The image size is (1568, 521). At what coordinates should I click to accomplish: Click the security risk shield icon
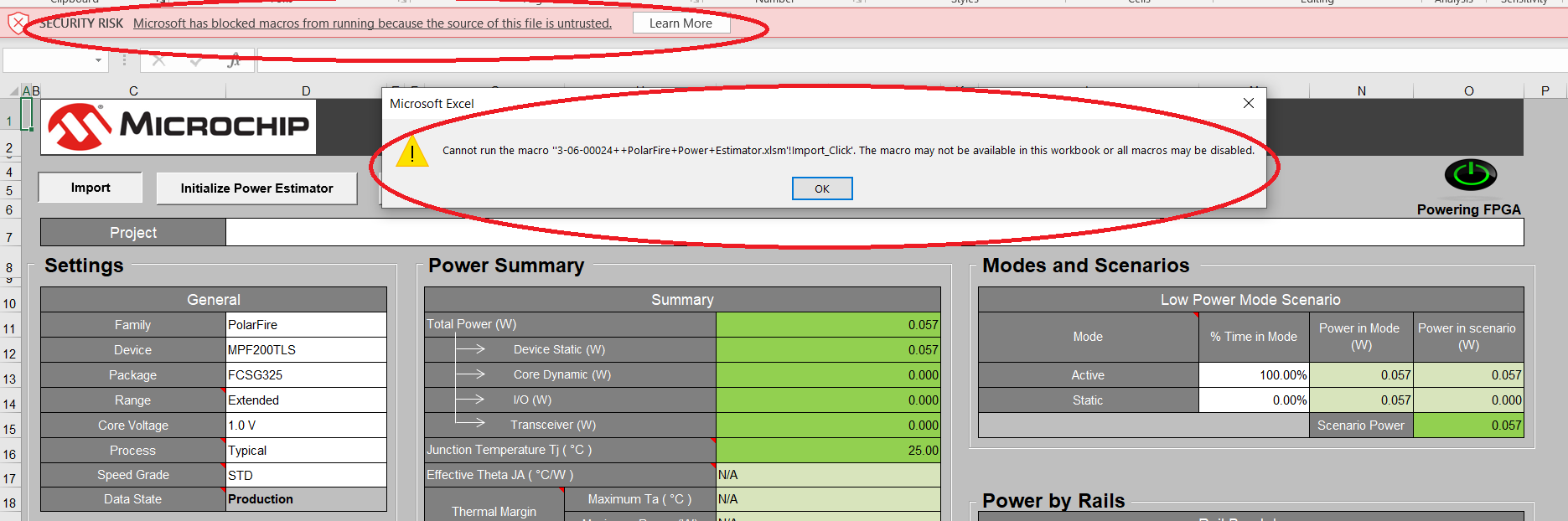tap(18, 23)
